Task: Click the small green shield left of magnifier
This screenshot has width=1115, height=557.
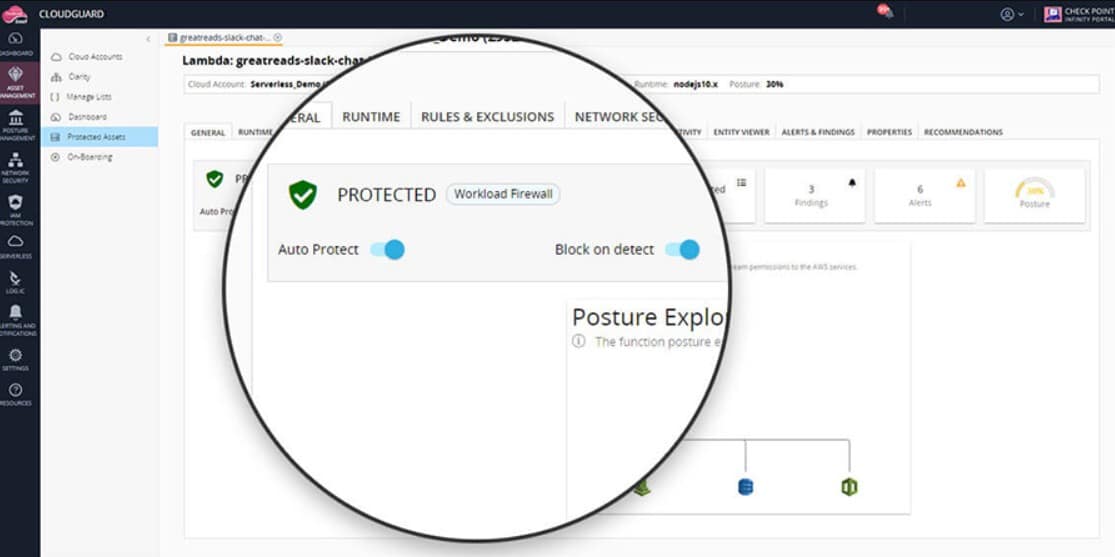Action: (214, 179)
